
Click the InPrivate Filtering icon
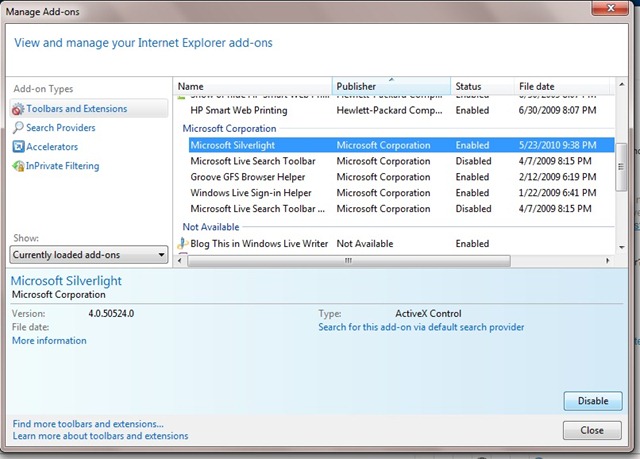pyautogui.click(x=18, y=166)
